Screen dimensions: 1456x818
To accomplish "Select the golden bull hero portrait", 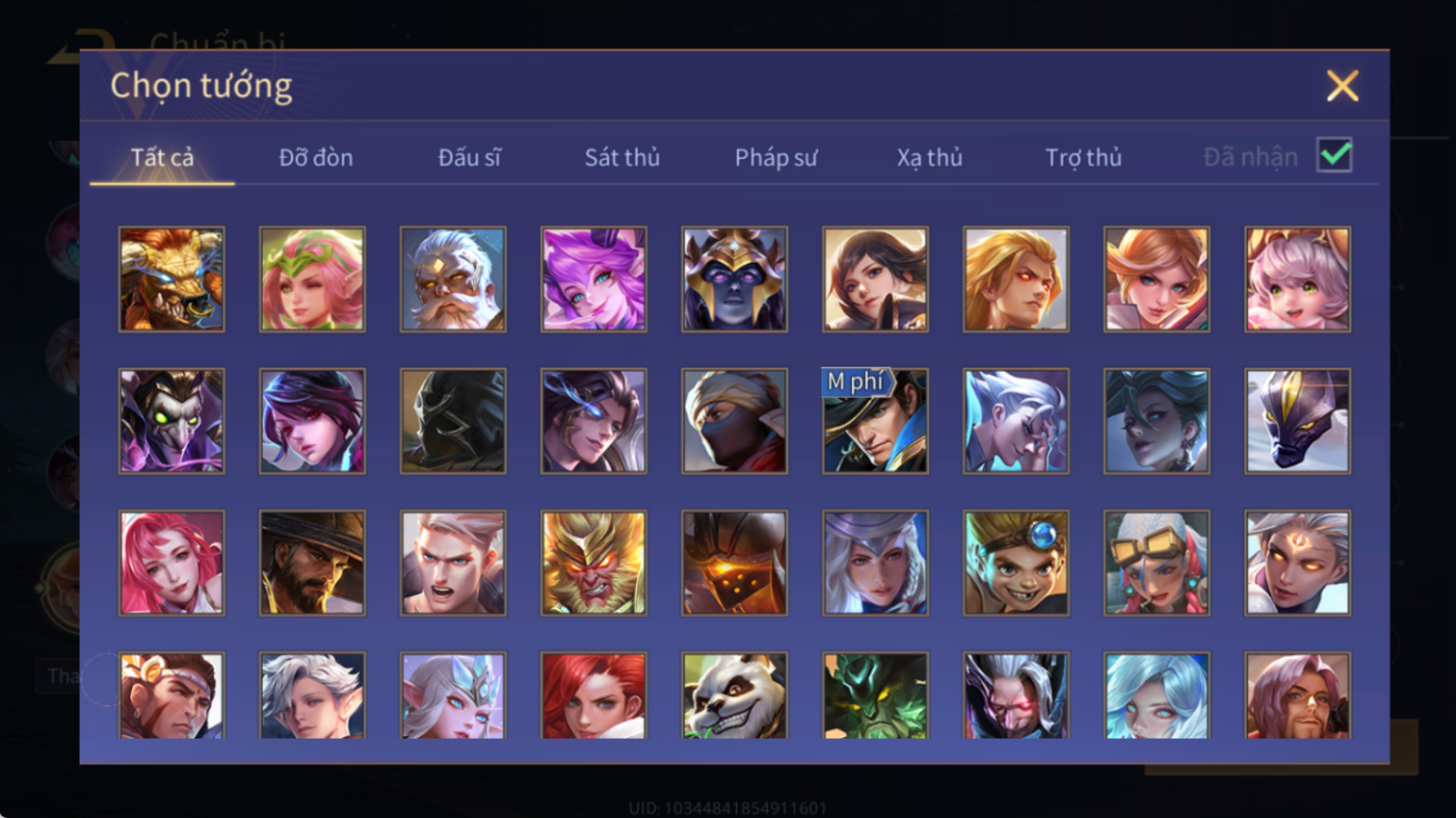I will point(172,279).
